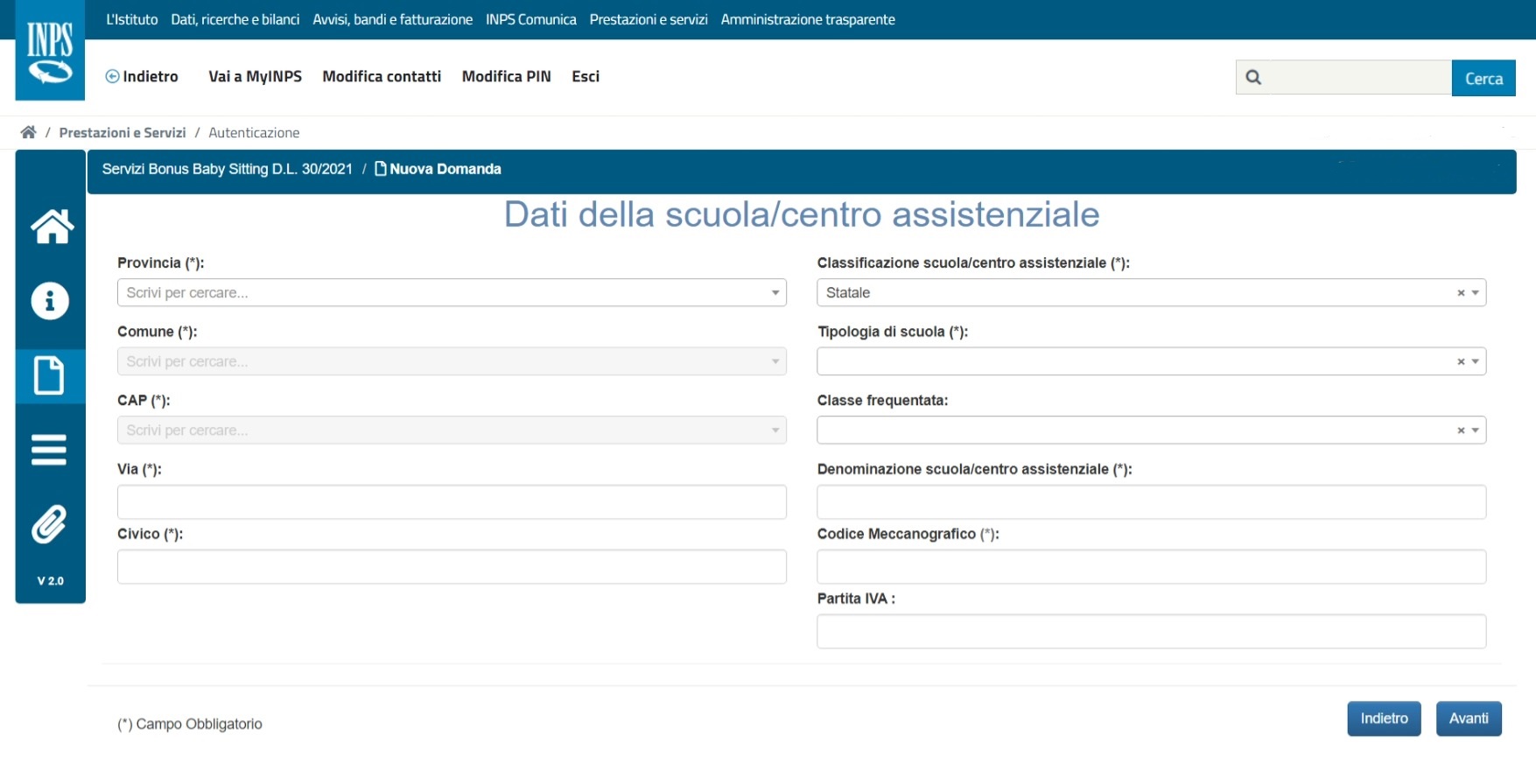The width and height of the screenshot is (1536, 784).
Task: Click the Indietro back-arrow link in header
Action: [x=142, y=76]
